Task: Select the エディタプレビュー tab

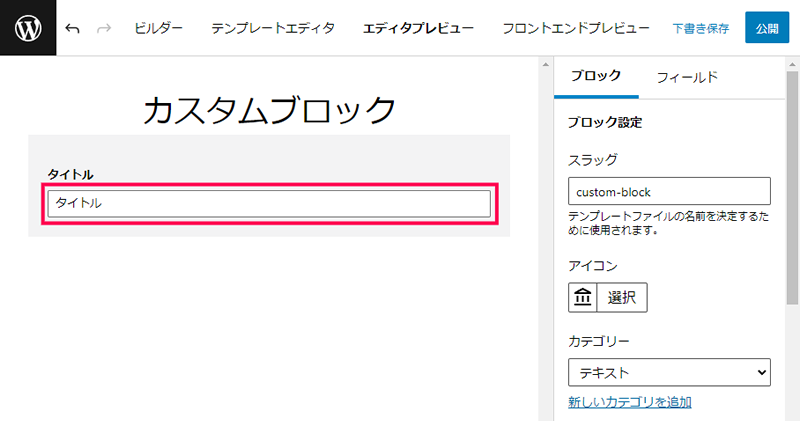Action: tap(418, 28)
